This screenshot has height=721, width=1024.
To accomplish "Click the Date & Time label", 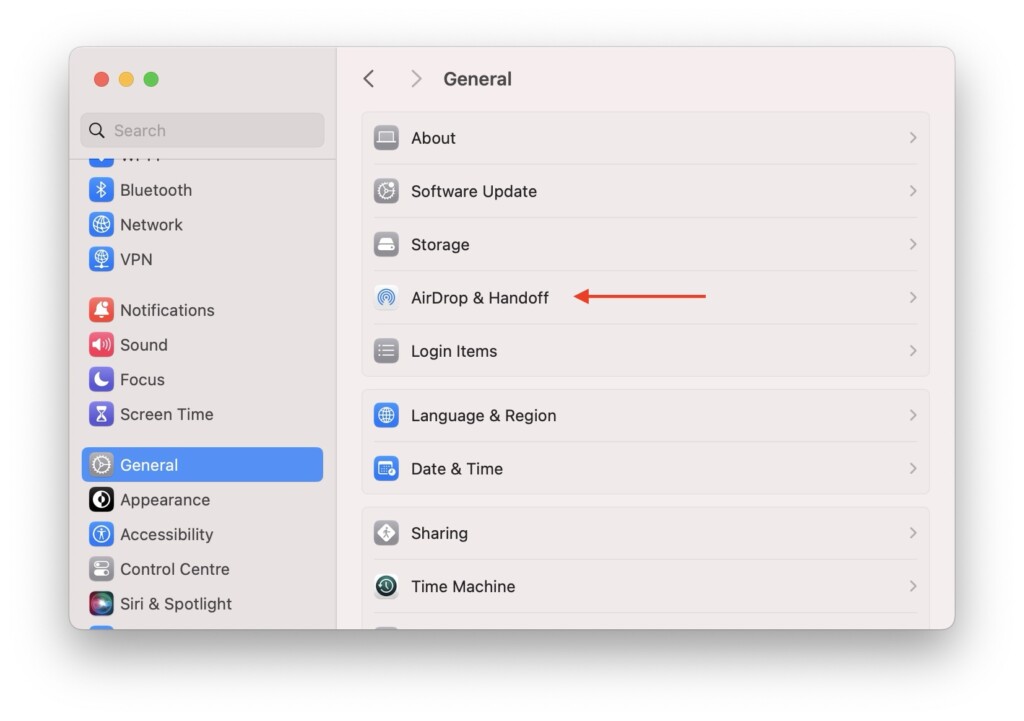I will (x=457, y=469).
